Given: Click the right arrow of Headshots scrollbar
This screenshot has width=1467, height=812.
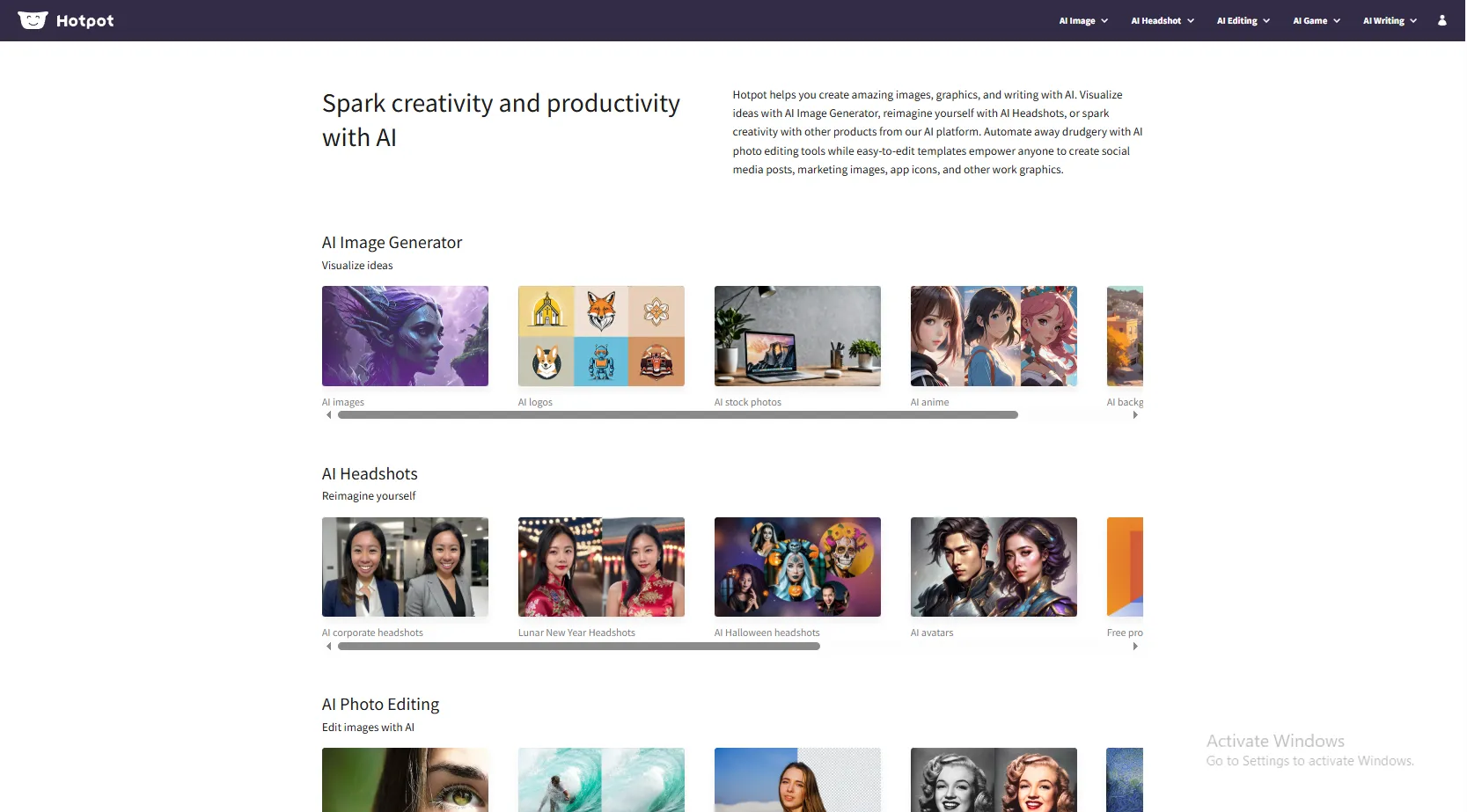Looking at the screenshot, I should coord(1135,647).
